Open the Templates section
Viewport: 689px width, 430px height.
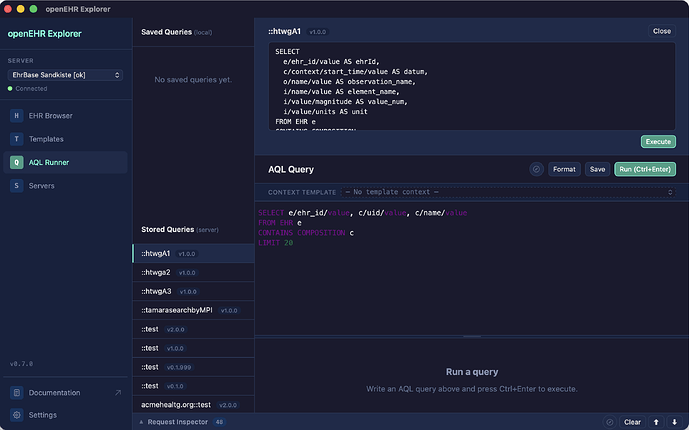pyautogui.click(x=65, y=139)
